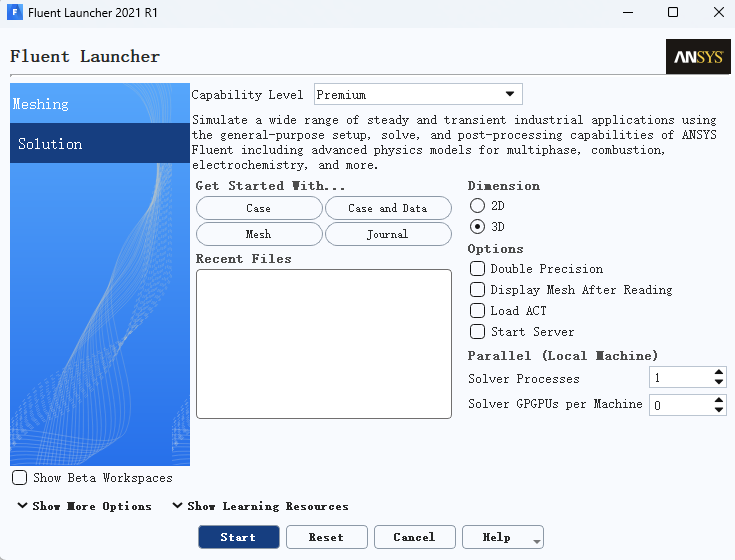Select the Meshing workspace tab
This screenshot has width=735, height=560.
100,104
